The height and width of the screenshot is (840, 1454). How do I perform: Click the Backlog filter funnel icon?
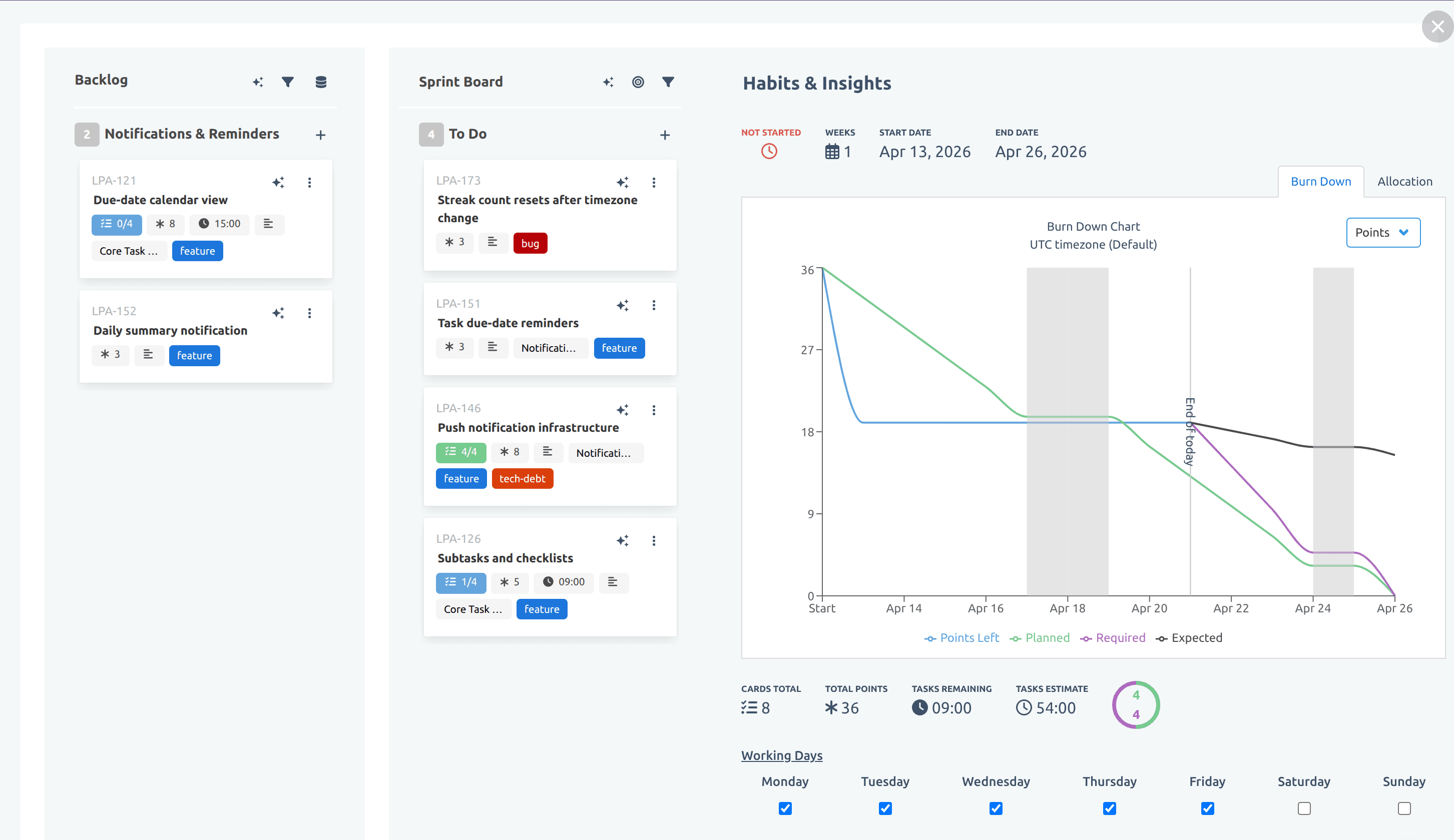point(287,82)
